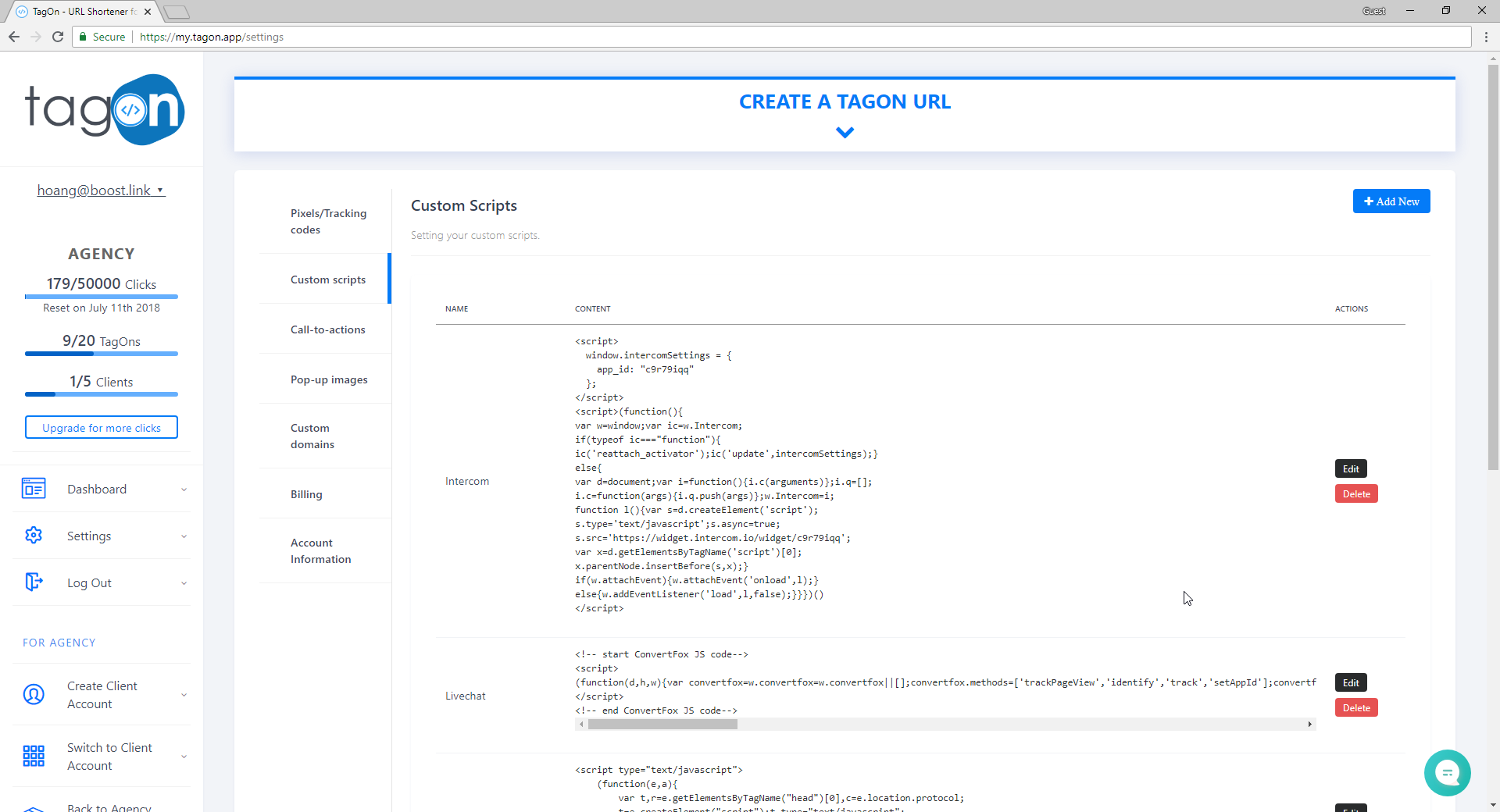Image resolution: width=1500 pixels, height=812 pixels.
Task: Click the Log Out door icon
Action: click(x=34, y=582)
